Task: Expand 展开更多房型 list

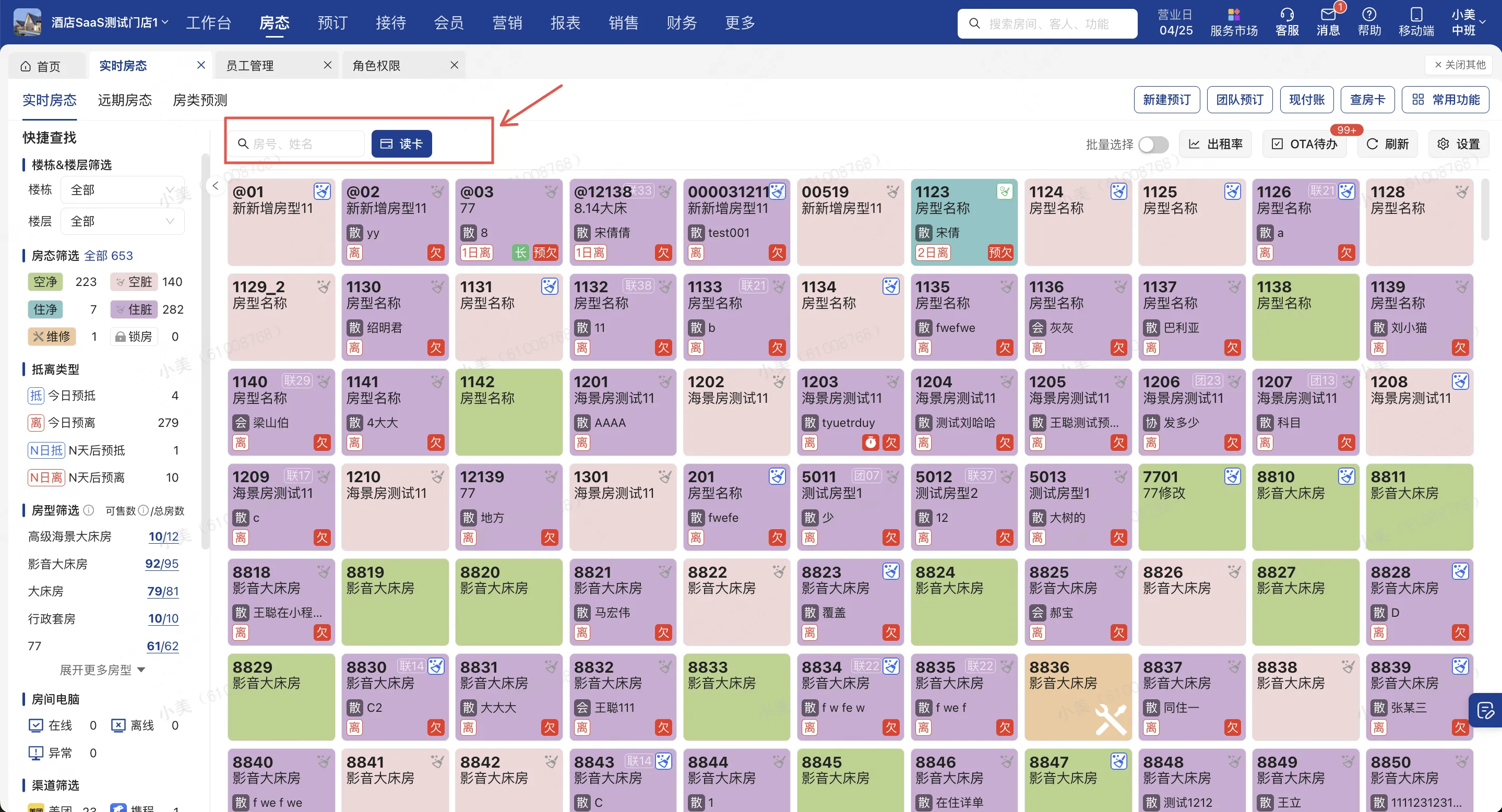Action: coord(102,670)
